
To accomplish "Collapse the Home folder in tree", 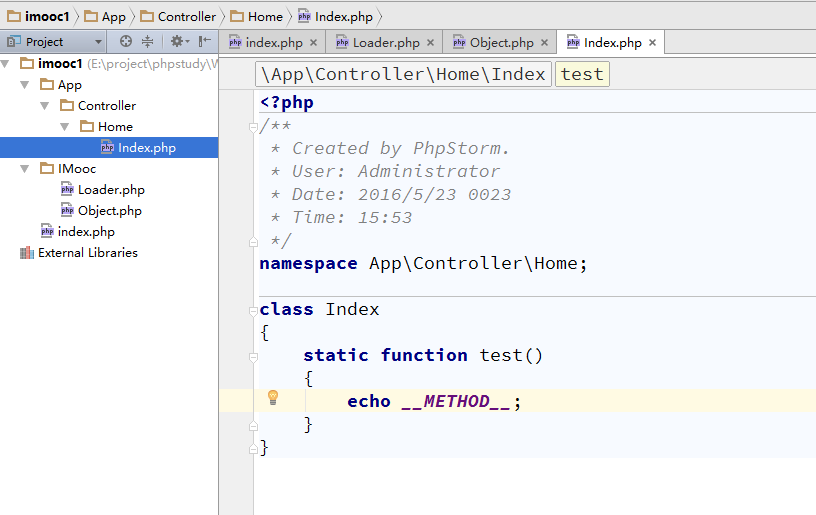I will (x=65, y=126).
